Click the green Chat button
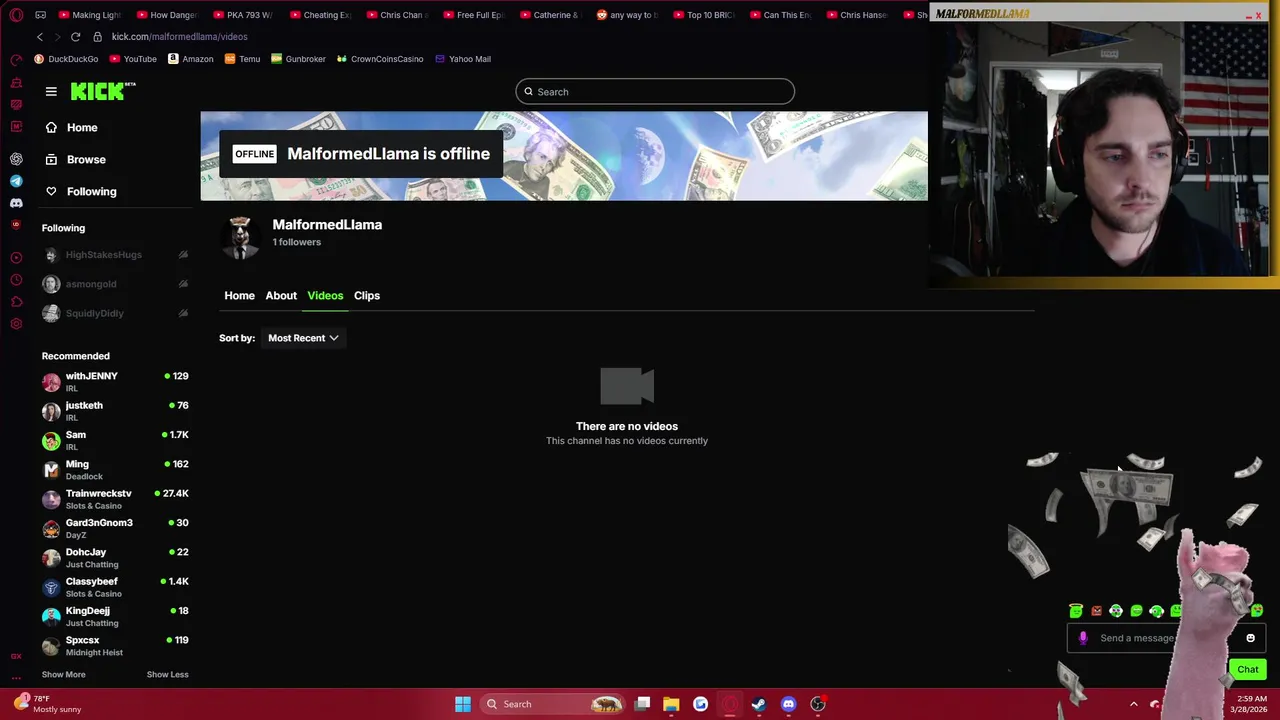This screenshot has width=1280, height=720. click(1247, 669)
